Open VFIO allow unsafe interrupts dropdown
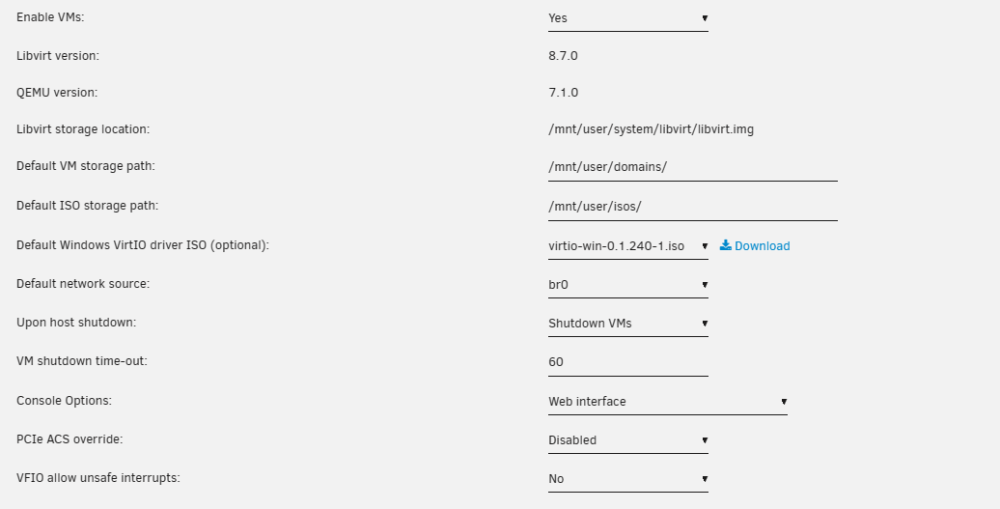Screen dimensions: 1000x509 [x=628, y=479]
